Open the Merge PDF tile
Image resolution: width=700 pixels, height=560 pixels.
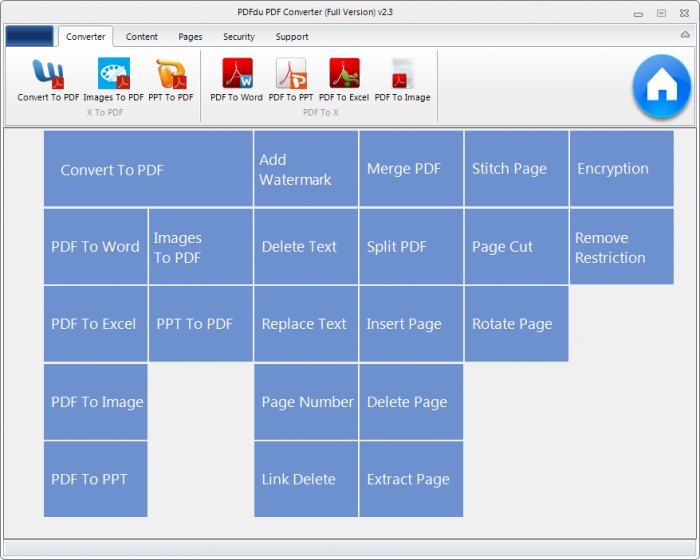click(410, 169)
